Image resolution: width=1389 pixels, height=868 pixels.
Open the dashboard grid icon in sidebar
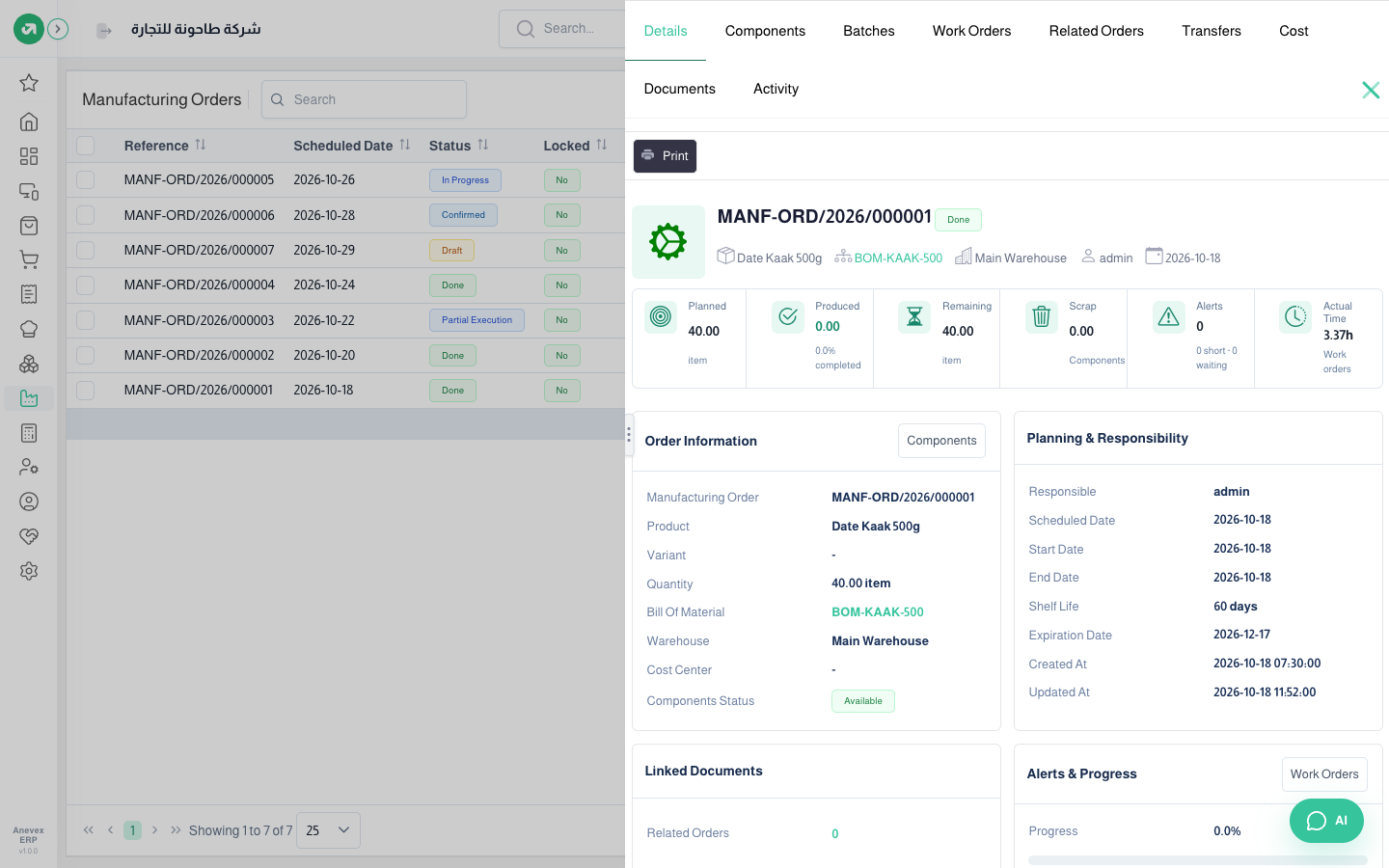[x=29, y=156]
